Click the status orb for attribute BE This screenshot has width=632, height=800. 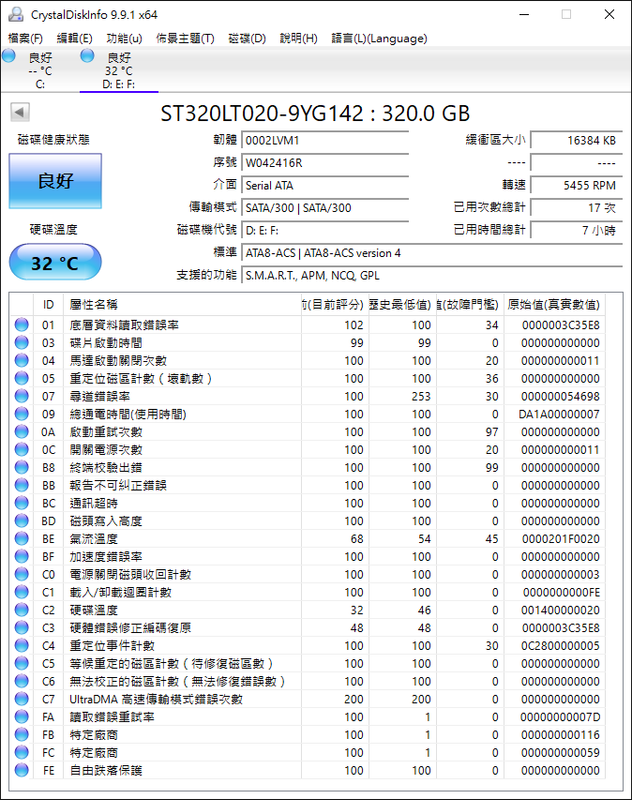pyautogui.click(x=22, y=538)
